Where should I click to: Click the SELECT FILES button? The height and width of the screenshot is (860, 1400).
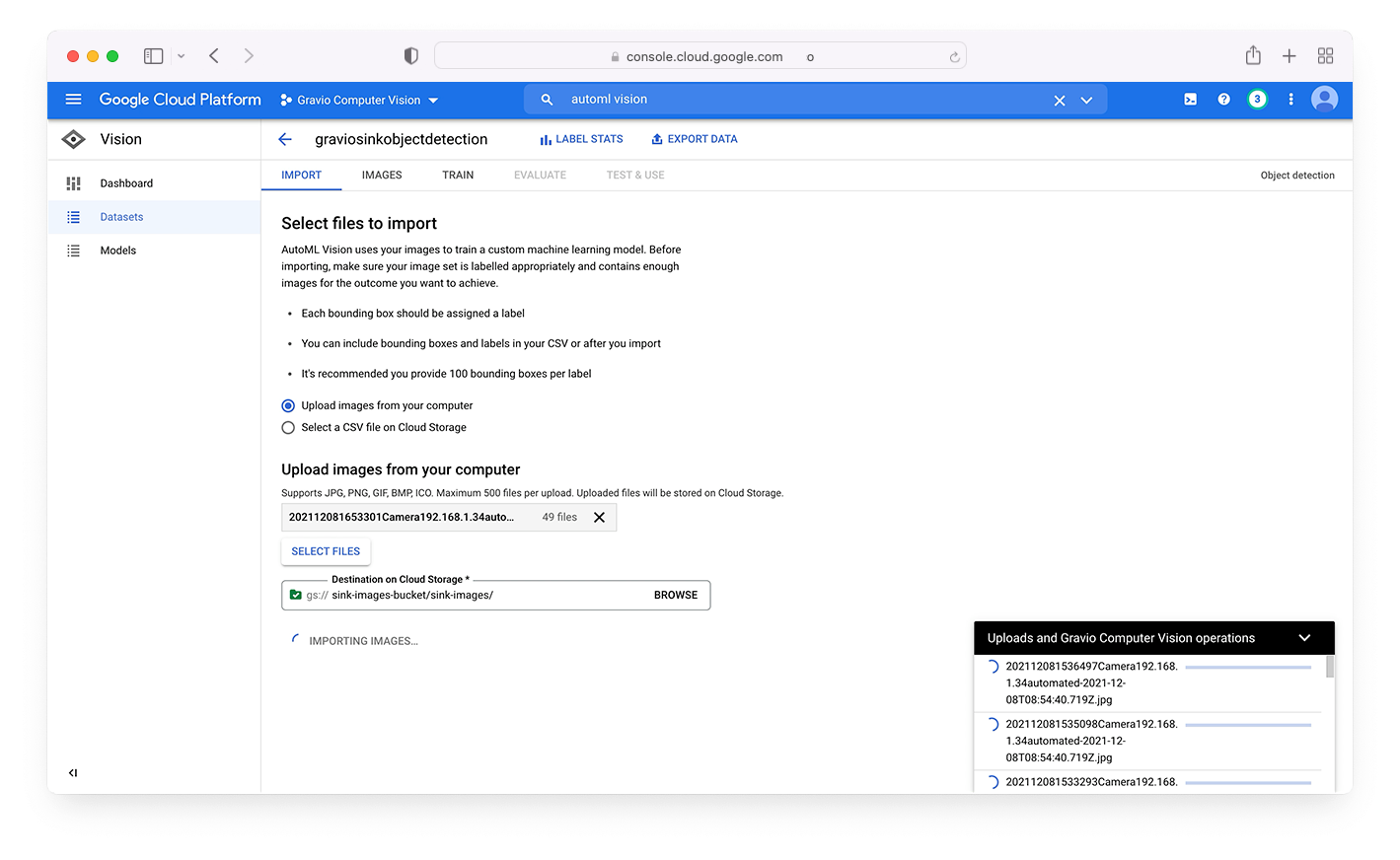pyautogui.click(x=326, y=551)
